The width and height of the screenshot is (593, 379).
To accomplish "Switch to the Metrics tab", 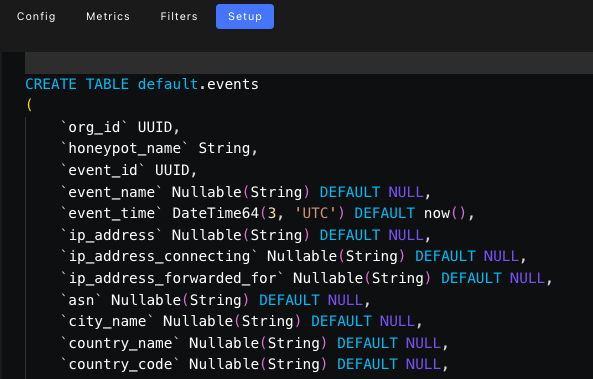I will click(x=108, y=16).
